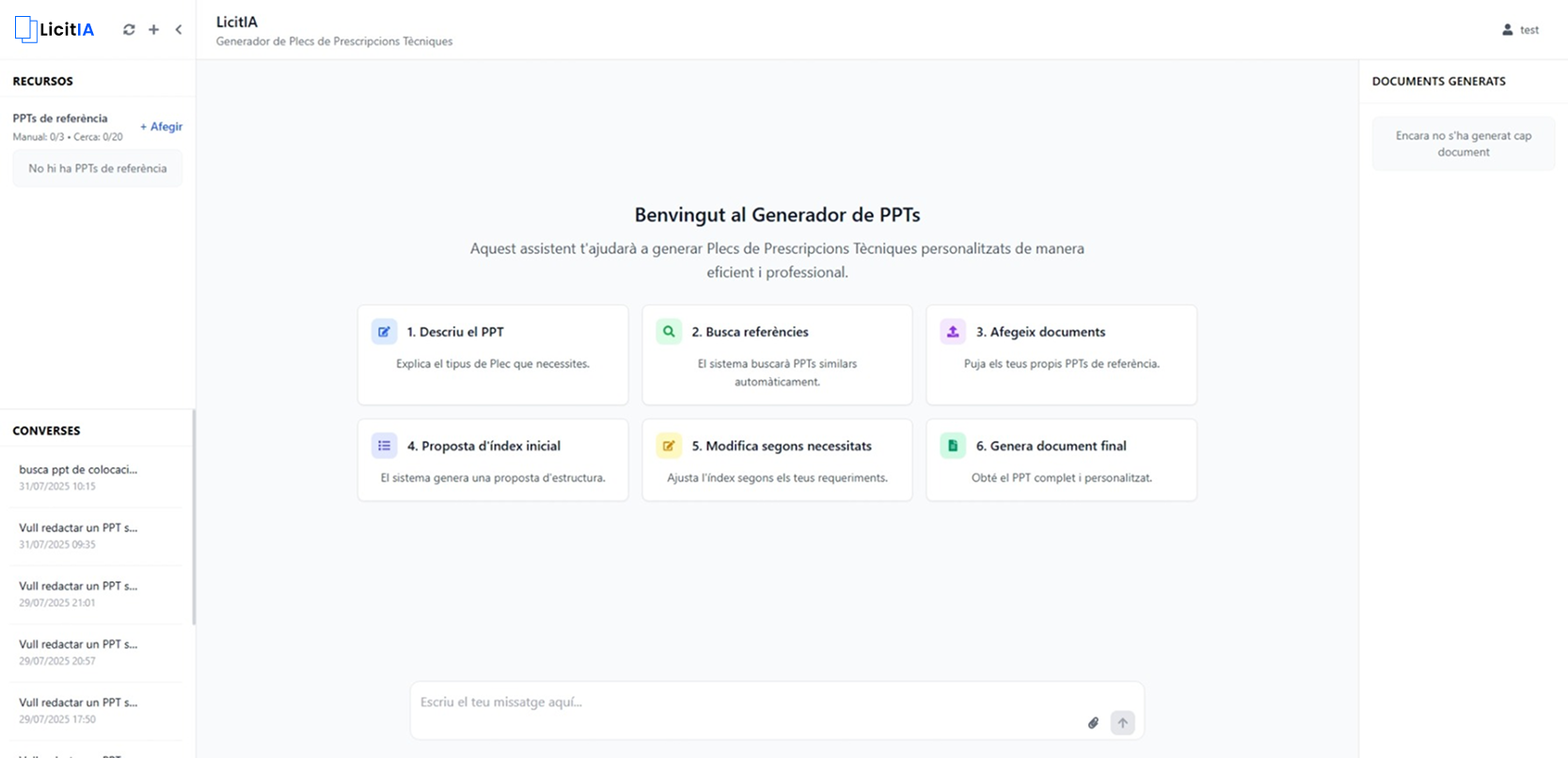Click the No hi ha PPTs de referència box
This screenshot has height=758, width=1568.
97,167
